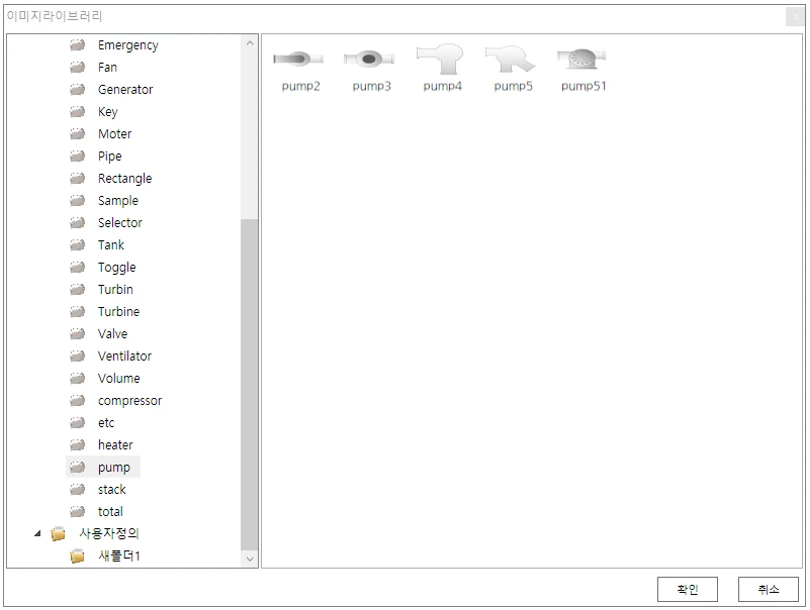The image size is (810, 610).
Task: Choose the Pipe category label
Action: (110, 157)
